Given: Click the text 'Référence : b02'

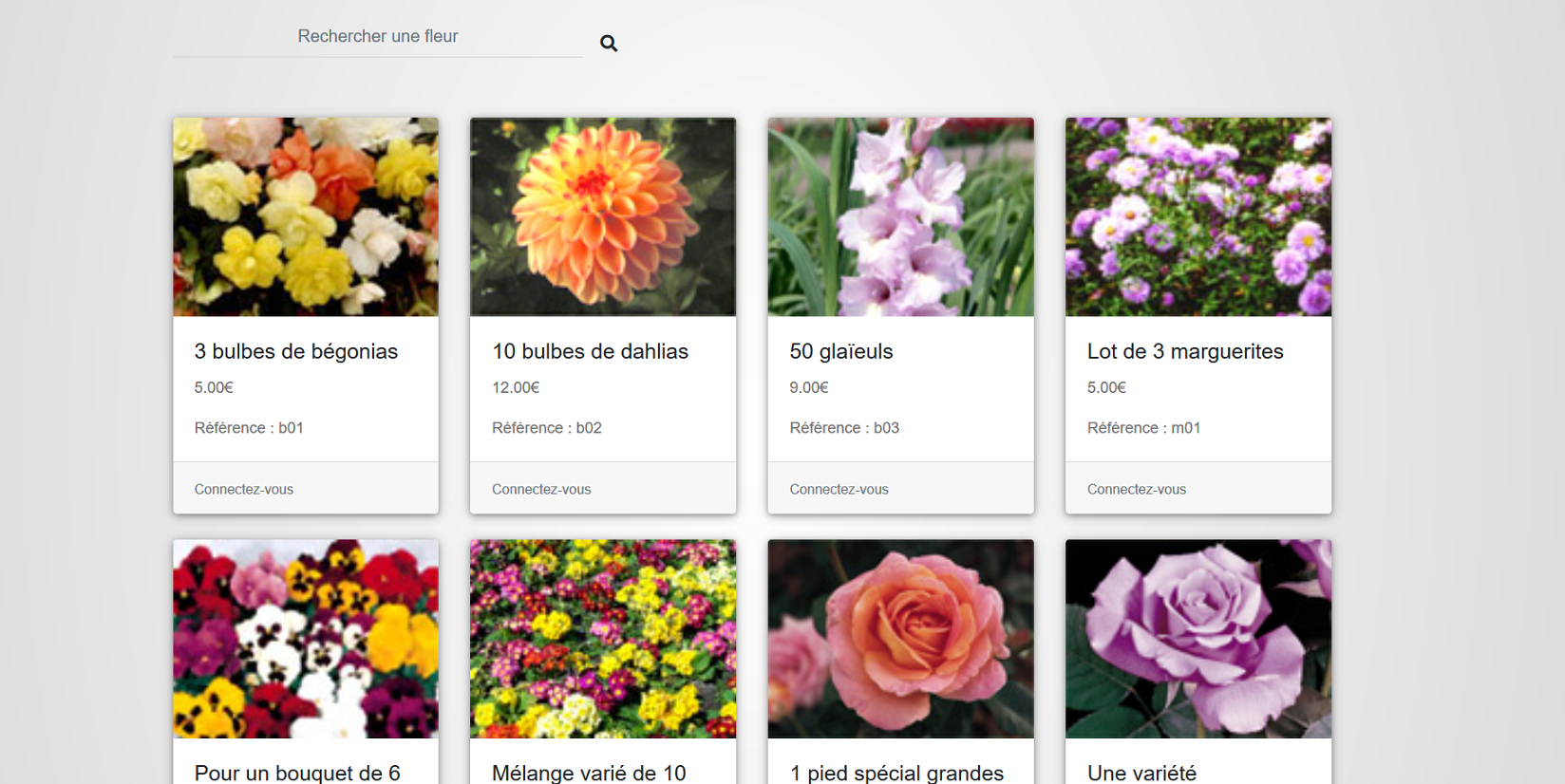Looking at the screenshot, I should (x=547, y=428).
